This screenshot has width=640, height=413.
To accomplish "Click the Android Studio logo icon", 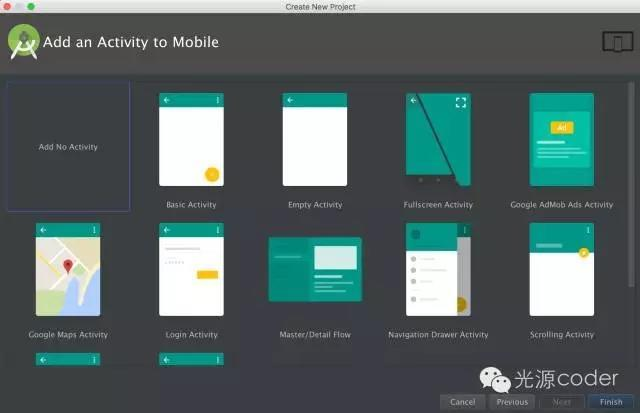I will pos(24,42).
